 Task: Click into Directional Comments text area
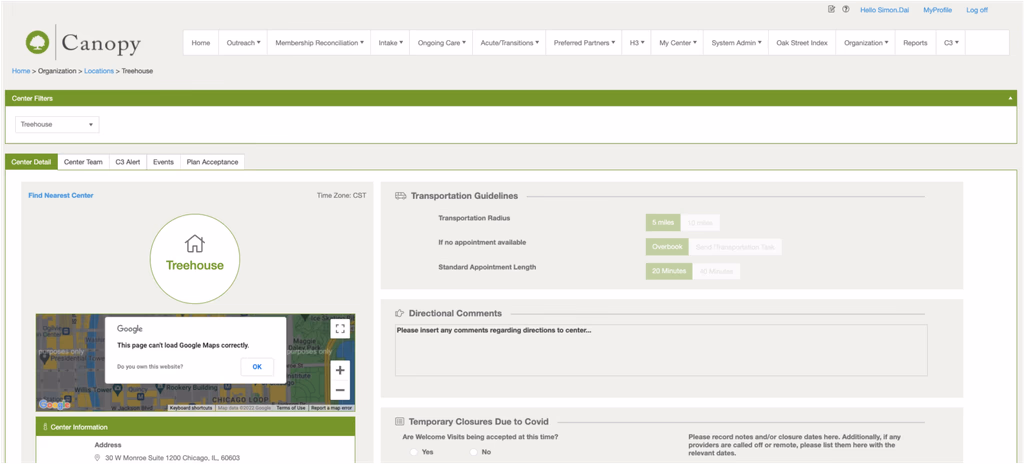tap(661, 350)
